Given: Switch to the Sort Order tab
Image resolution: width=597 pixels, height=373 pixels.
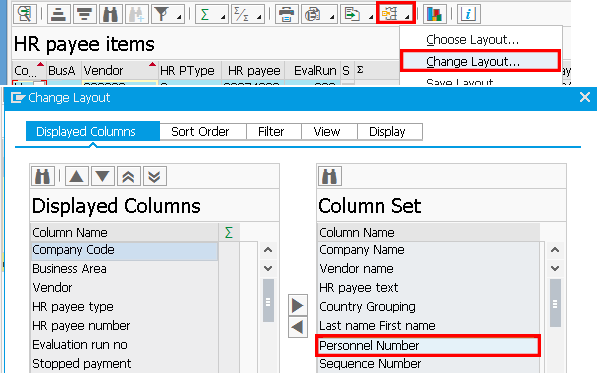Looking at the screenshot, I should (x=203, y=132).
